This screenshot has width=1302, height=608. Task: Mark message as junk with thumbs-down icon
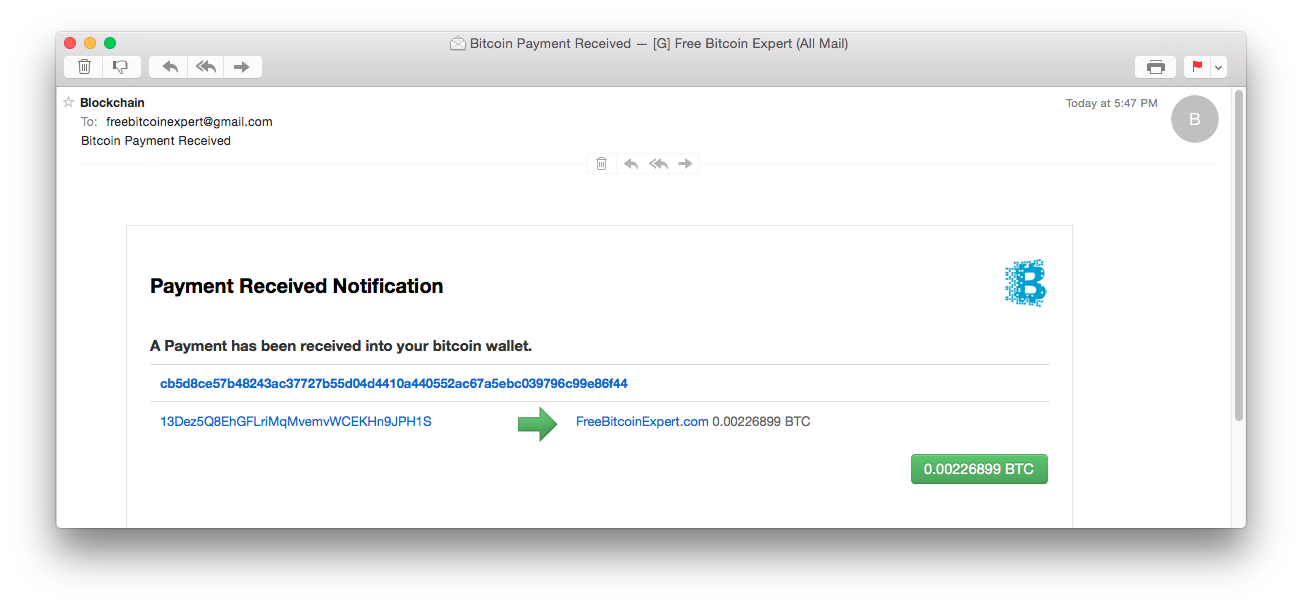pyautogui.click(x=121, y=67)
